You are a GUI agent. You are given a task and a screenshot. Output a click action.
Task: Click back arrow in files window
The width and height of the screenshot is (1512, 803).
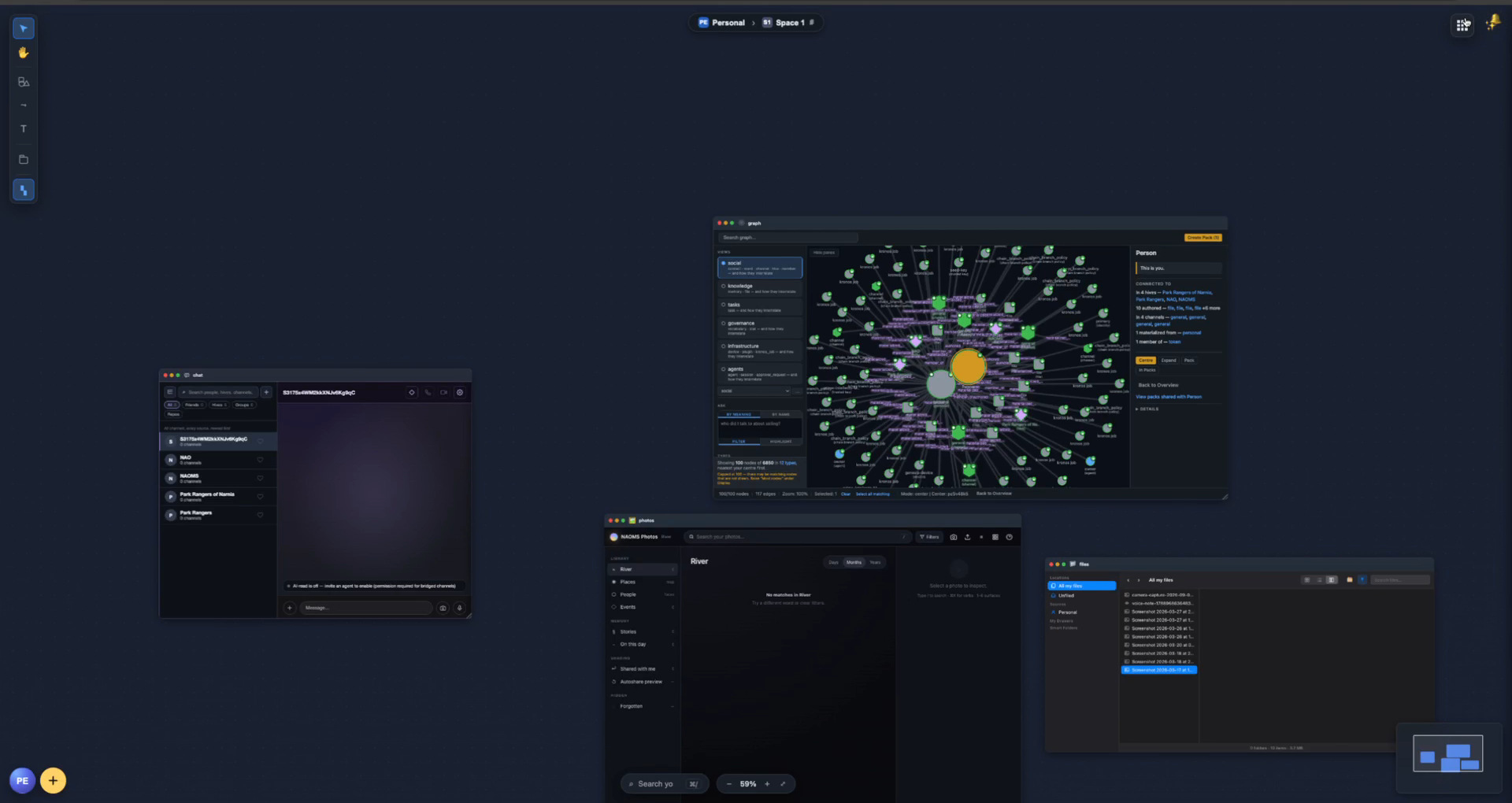coord(1128,580)
